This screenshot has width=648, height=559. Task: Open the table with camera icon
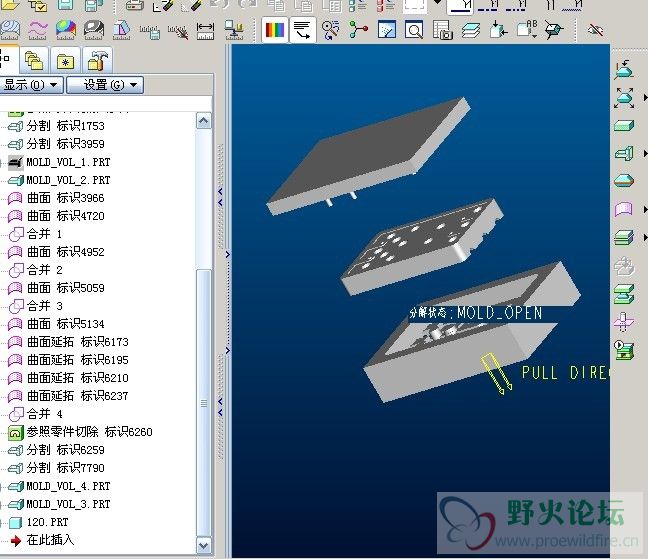click(x=442, y=30)
